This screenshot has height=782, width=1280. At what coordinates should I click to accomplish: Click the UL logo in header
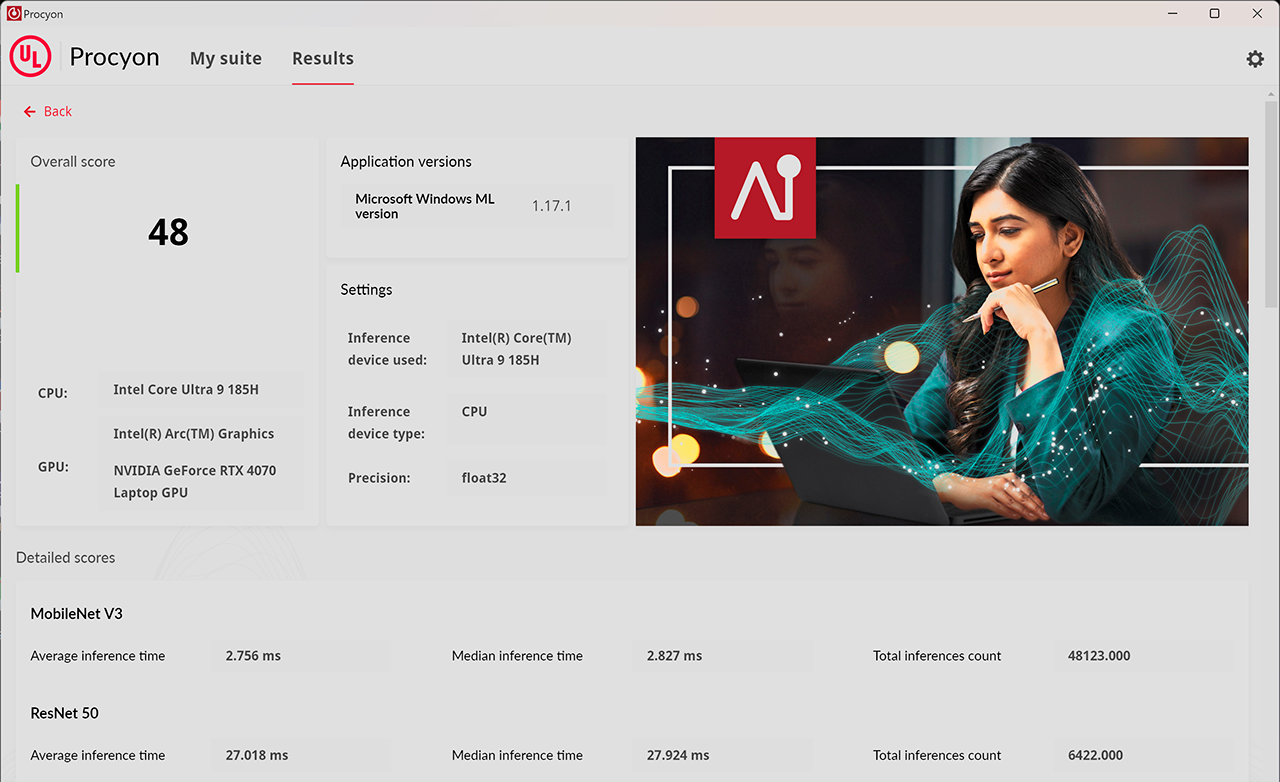pyautogui.click(x=30, y=58)
